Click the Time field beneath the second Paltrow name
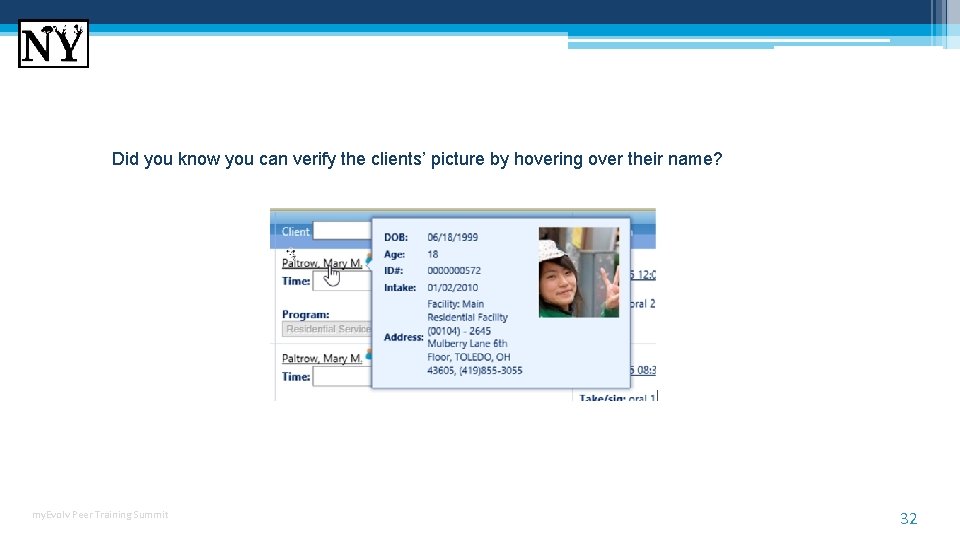This screenshot has width=960, height=540. 342,377
